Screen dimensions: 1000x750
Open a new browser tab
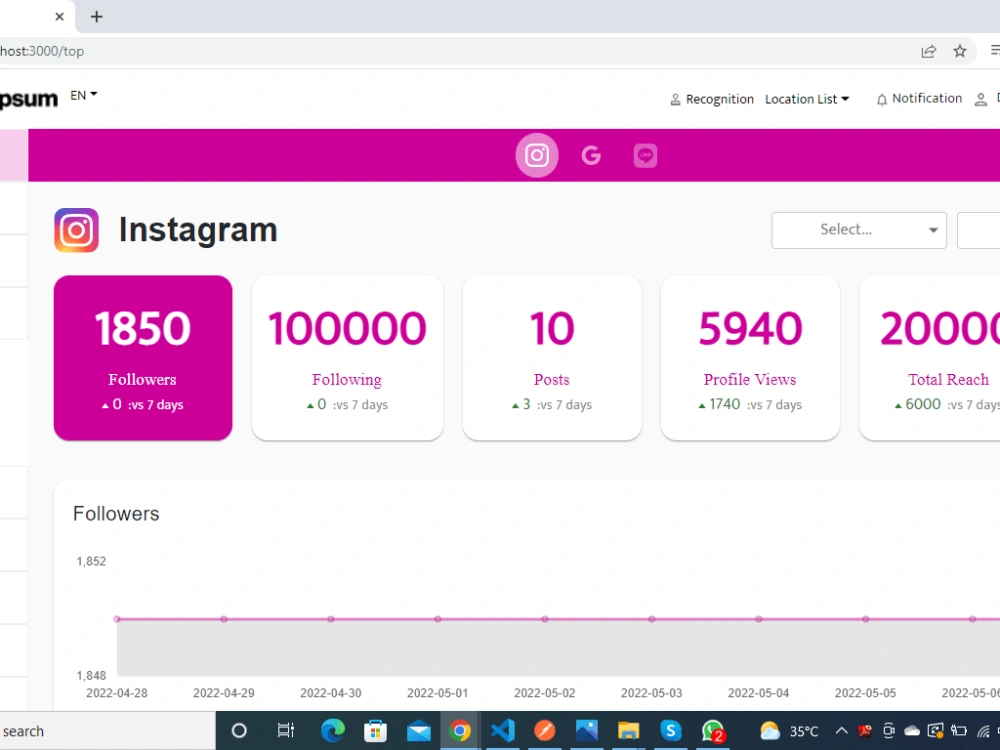pyautogui.click(x=96, y=17)
